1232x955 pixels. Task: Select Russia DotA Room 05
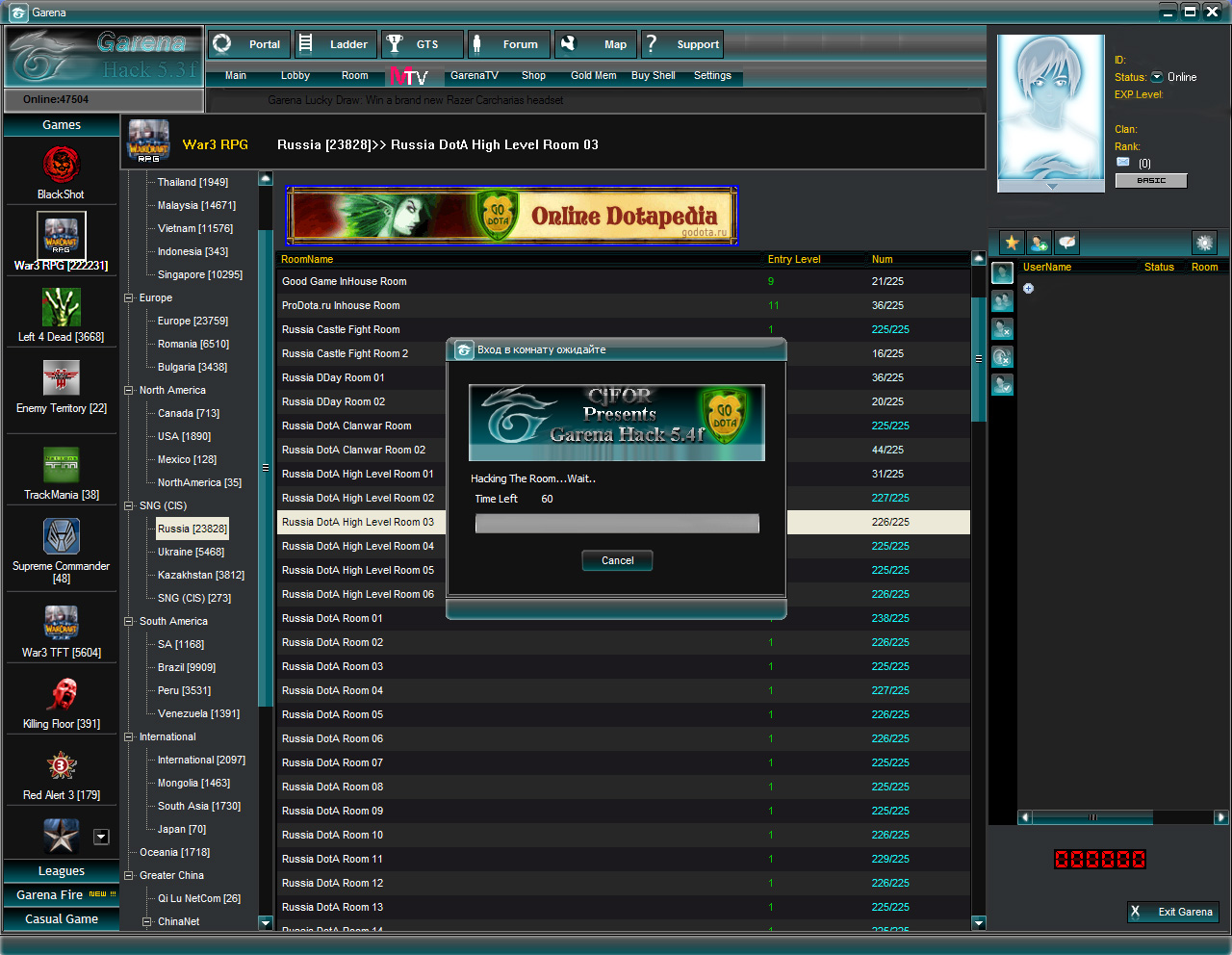[x=624, y=714]
